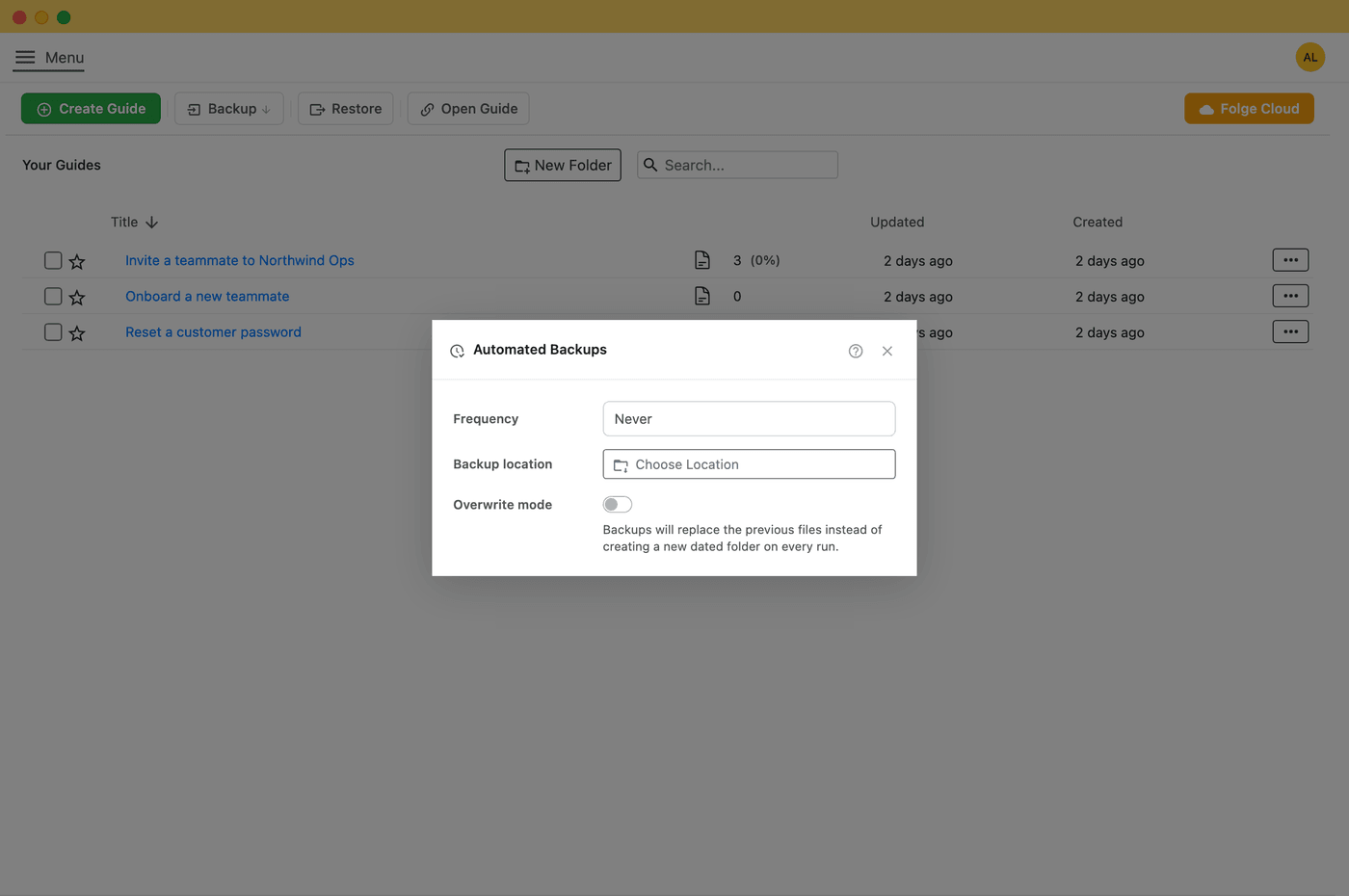Viewport: 1349px width, 896px height.
Task: Click the step count 3 (0%) cell
Action: point(756,260)
